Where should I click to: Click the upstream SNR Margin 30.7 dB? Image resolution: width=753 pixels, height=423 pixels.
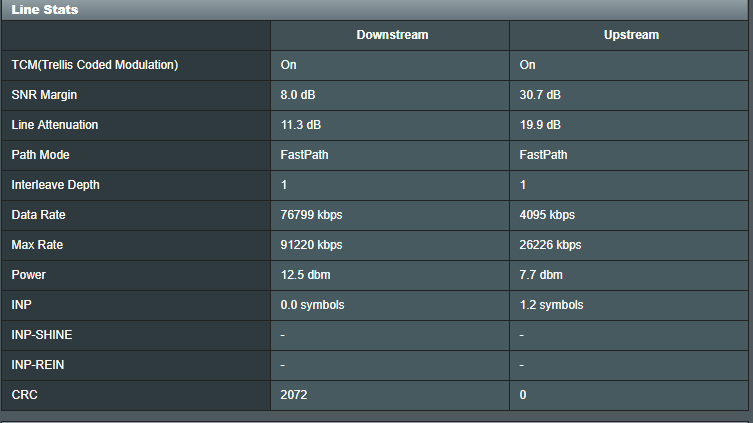pyautogui.click(x=540, y=95)
